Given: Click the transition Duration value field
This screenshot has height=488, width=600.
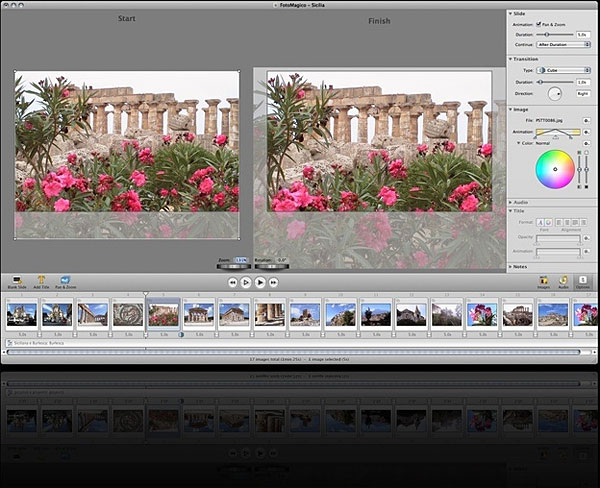Looking at the screenshot, I should pos(583,82).
